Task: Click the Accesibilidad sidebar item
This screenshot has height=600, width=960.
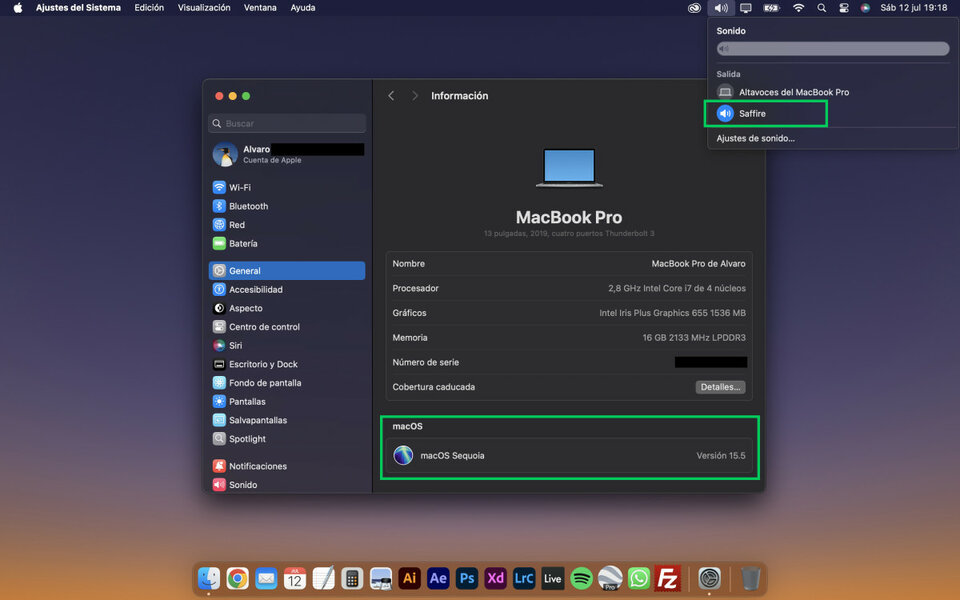Action: [x=255, y=290]
